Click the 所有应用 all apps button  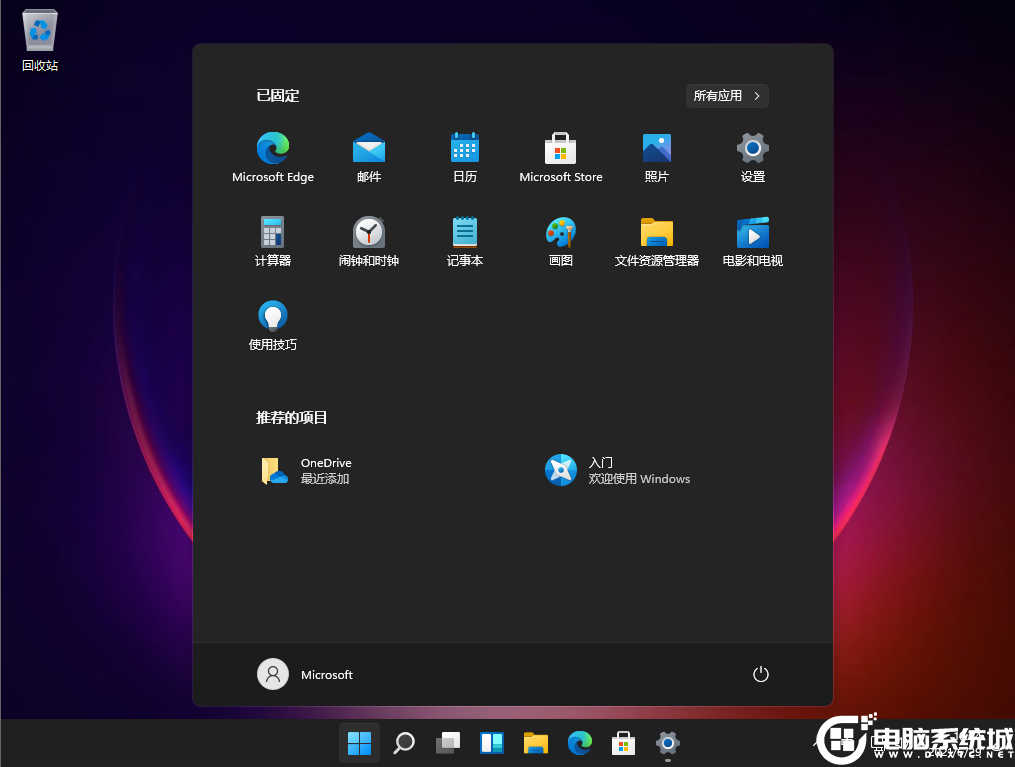click(727, 96)
